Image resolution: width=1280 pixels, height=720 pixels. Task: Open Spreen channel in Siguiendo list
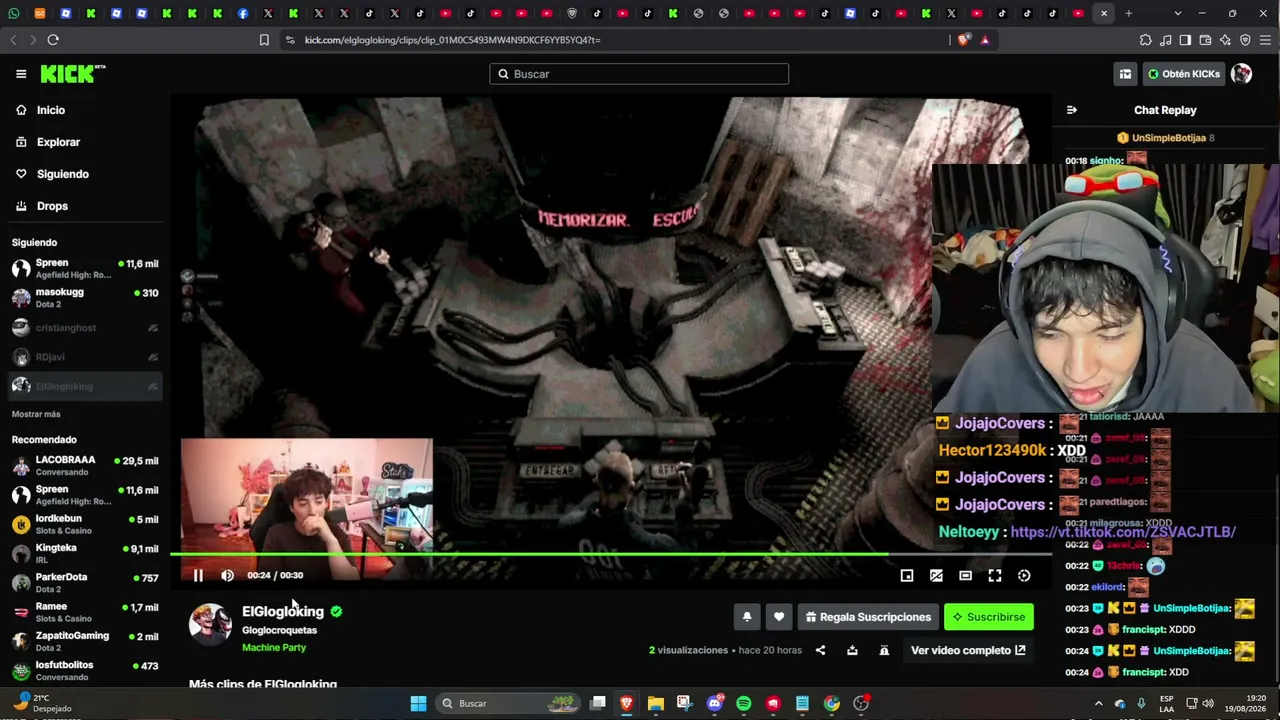coord(85,268)
